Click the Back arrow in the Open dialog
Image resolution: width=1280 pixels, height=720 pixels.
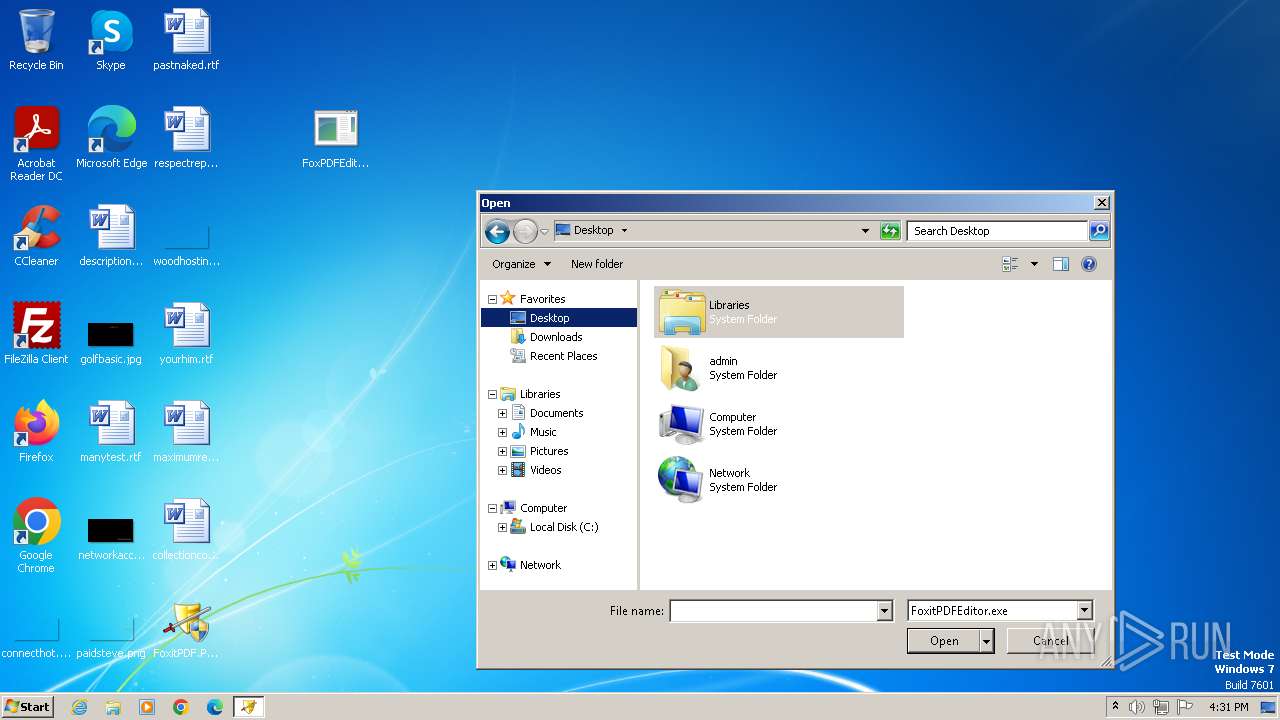(x=497, y=232)
